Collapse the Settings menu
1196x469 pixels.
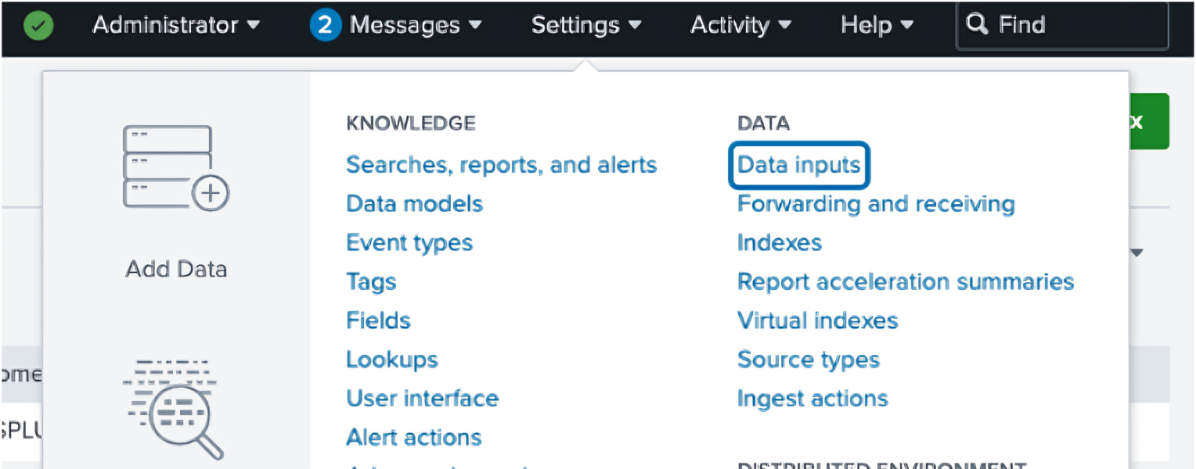(586, 26)
